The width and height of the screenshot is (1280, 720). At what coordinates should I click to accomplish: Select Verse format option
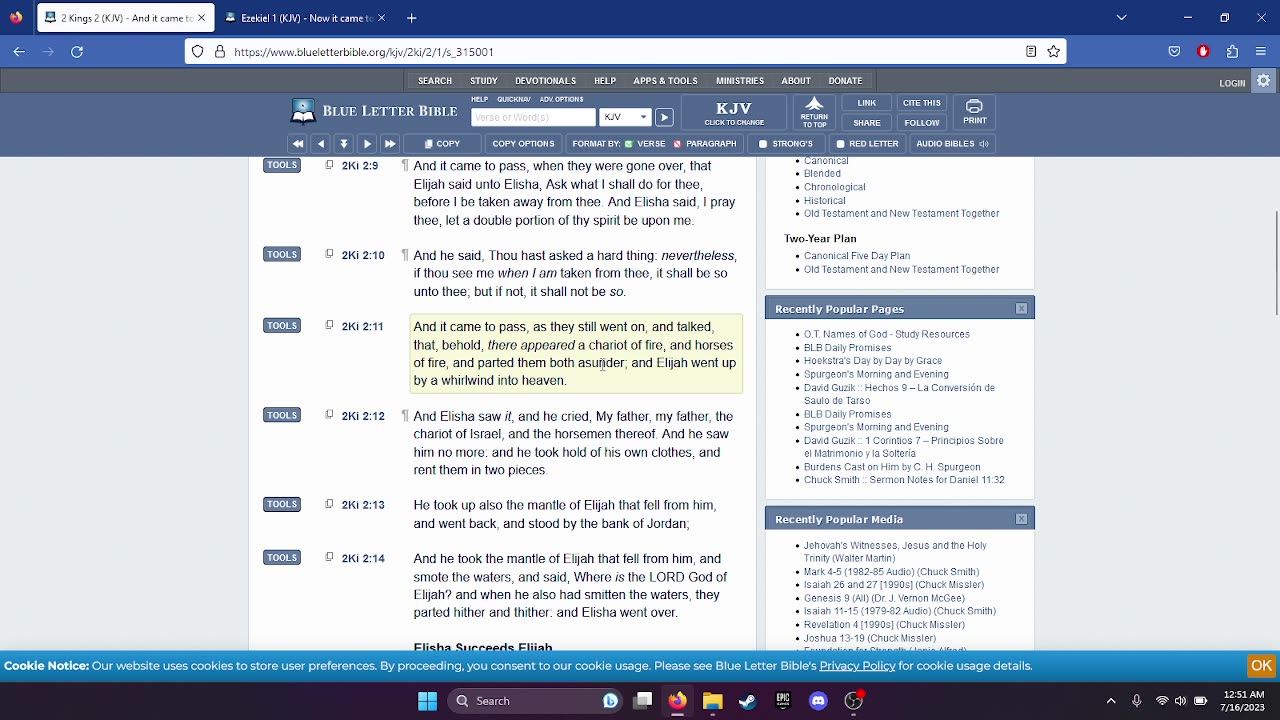click(x=645, y=144)
